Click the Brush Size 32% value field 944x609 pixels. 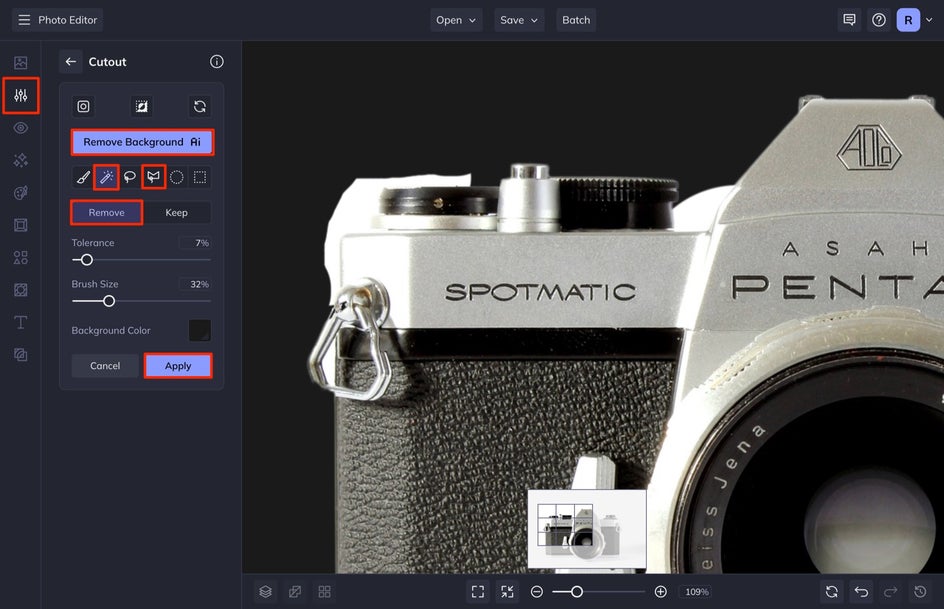[x=195, y=284]
